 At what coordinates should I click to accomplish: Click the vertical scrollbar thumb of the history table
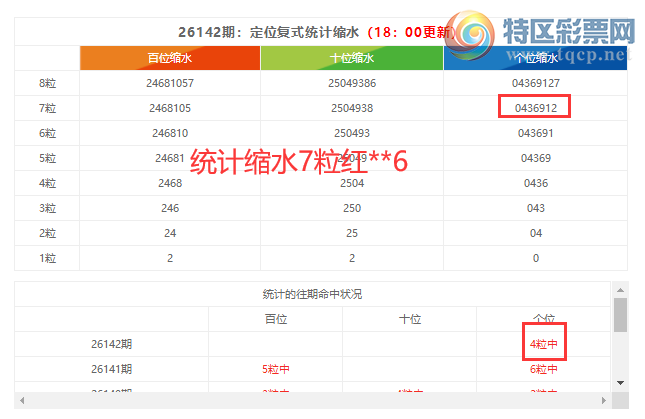(x=620, y=315)
